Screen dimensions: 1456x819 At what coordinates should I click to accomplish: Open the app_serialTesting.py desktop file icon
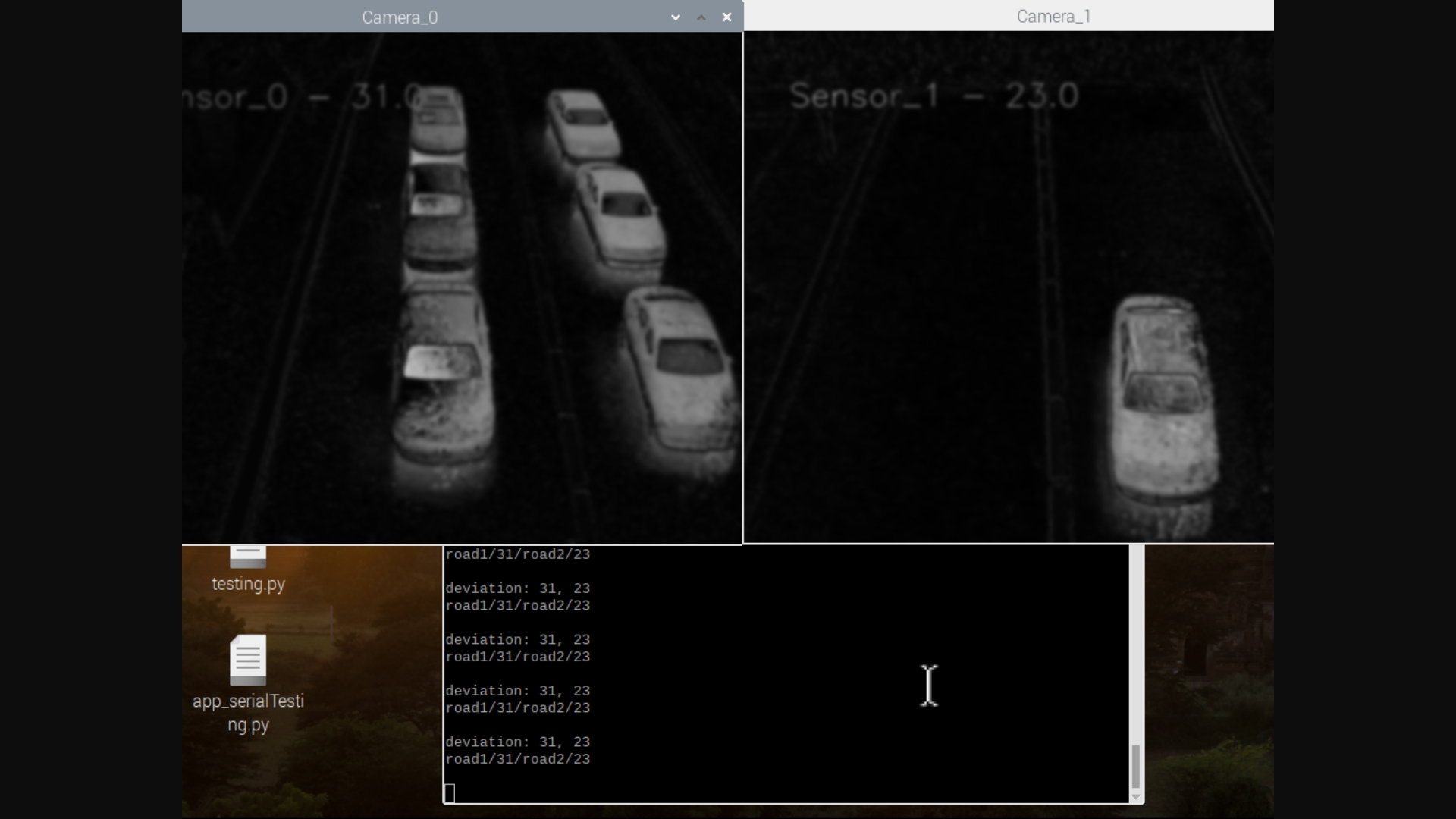coord(248,660)
